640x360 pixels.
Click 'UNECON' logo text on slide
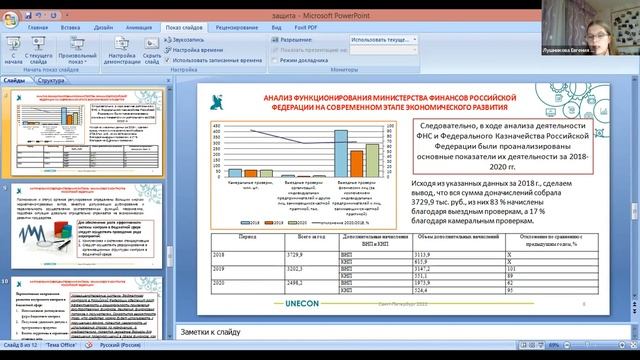pos(302,303)
